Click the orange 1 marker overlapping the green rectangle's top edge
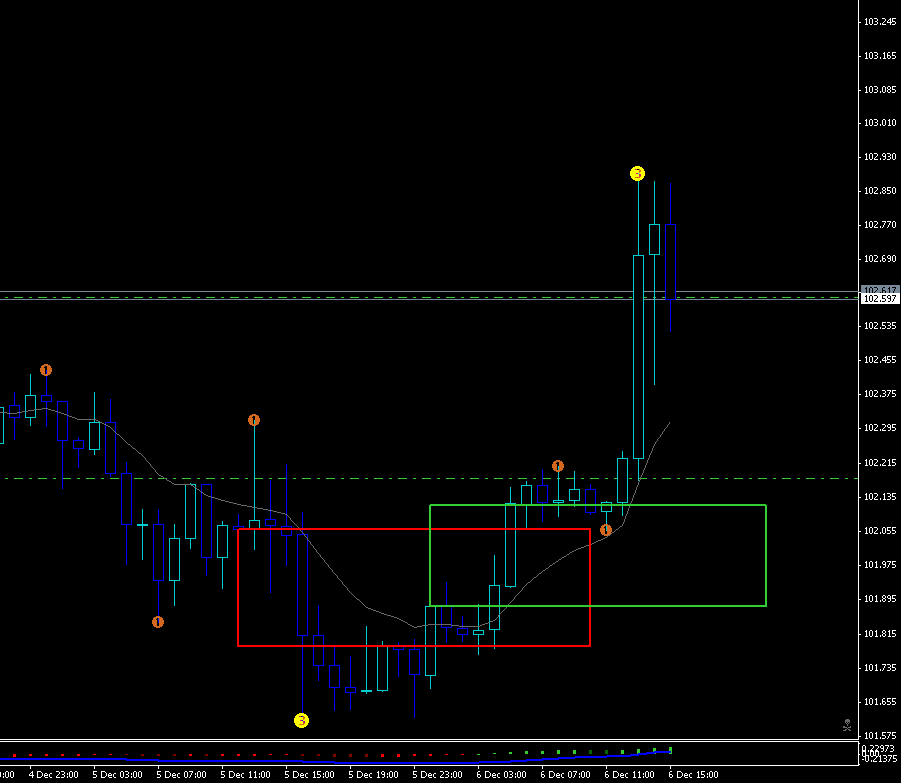The image size is (901, 783). click(x=606, y=530)
